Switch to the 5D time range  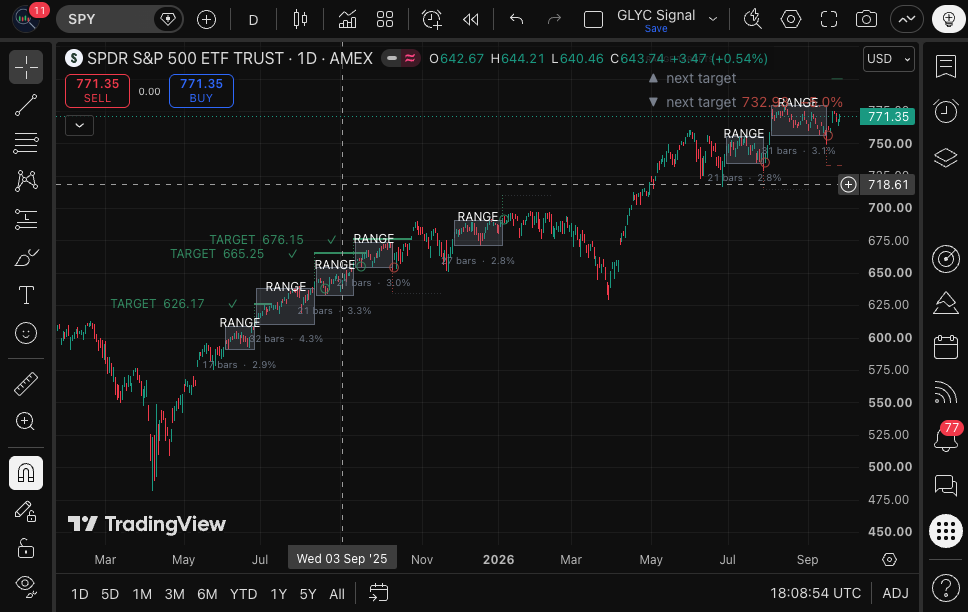tap(110, 594)
